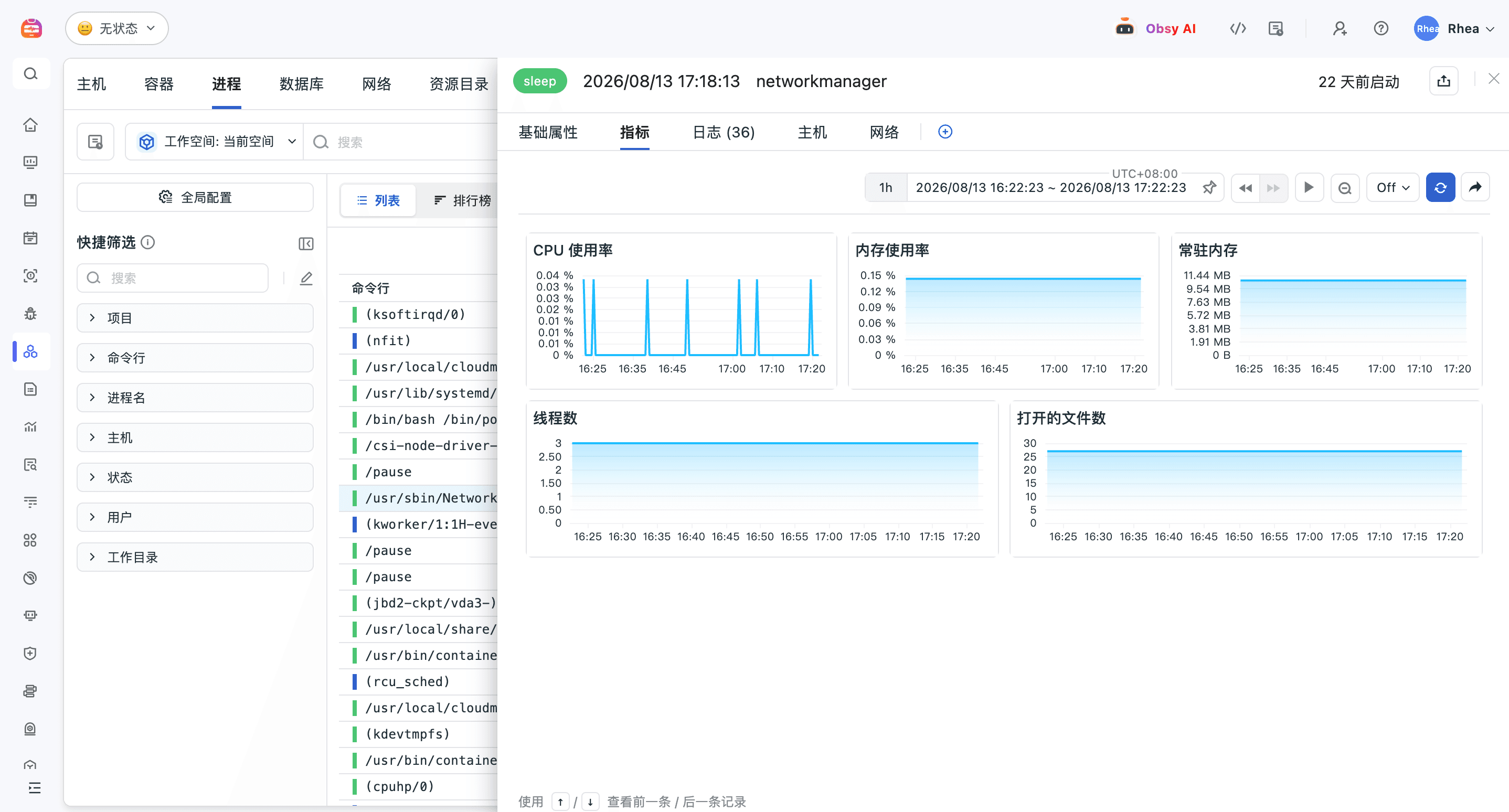Open the help question mark icon
This screenshot has height=812, width=1509.
1380,29
